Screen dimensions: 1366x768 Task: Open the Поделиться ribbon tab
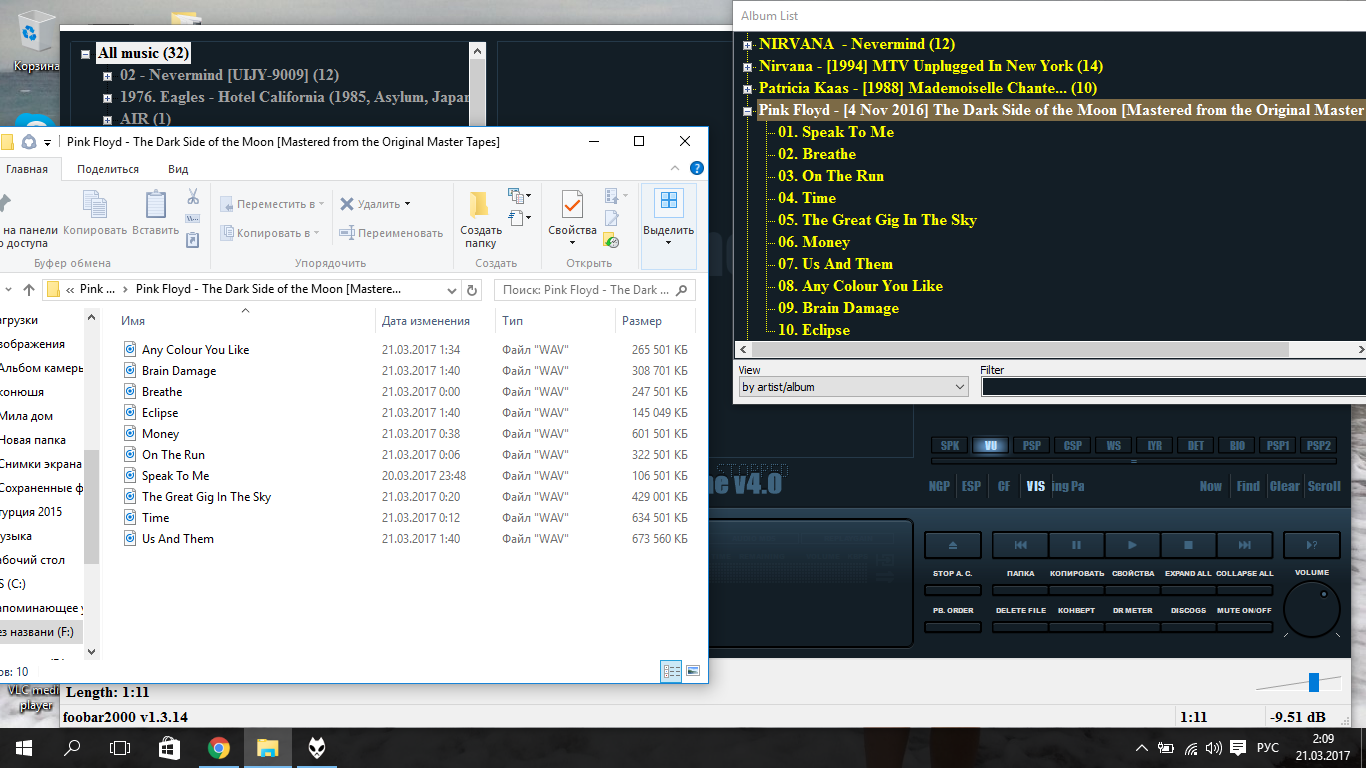108,169
